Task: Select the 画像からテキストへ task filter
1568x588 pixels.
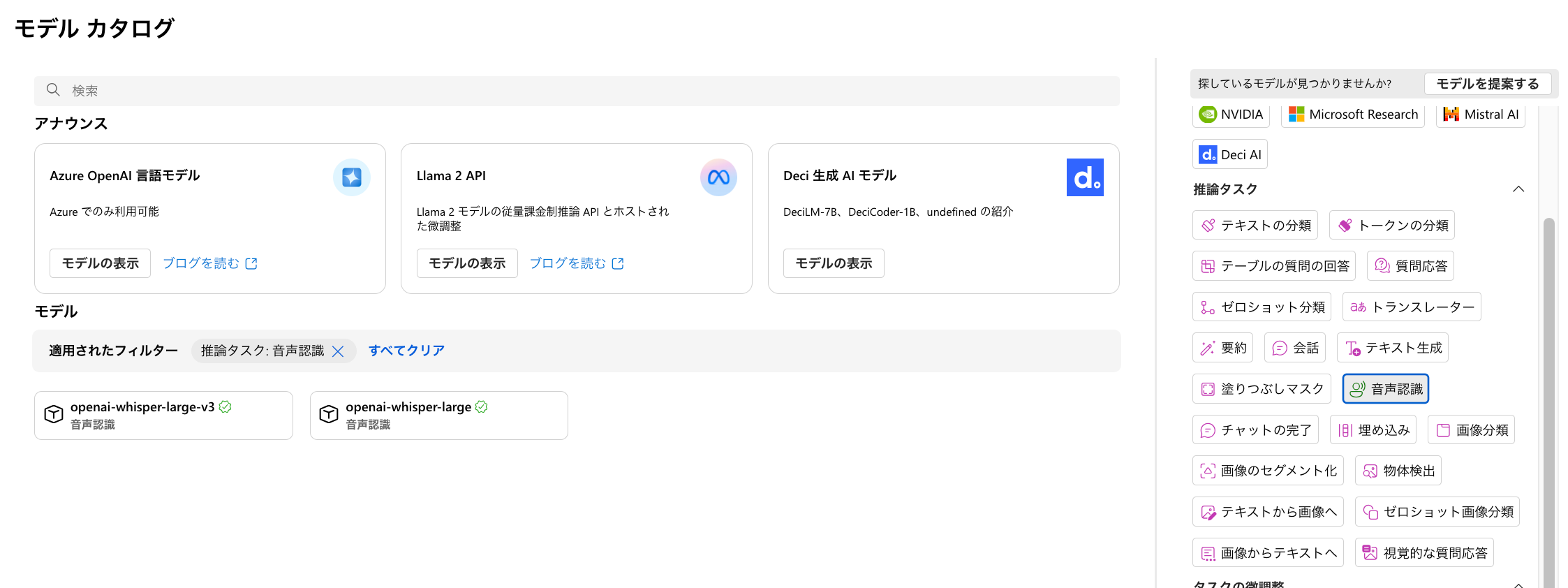Action: [x=1268, y=553]
